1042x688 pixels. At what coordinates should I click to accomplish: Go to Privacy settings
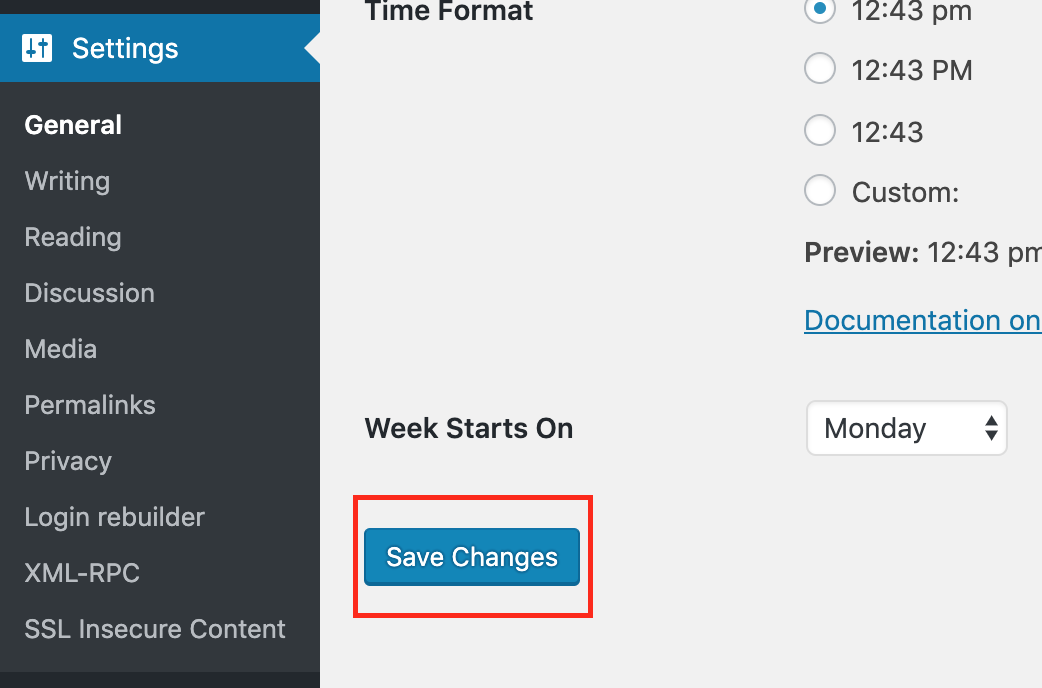[x=68, y=461]
